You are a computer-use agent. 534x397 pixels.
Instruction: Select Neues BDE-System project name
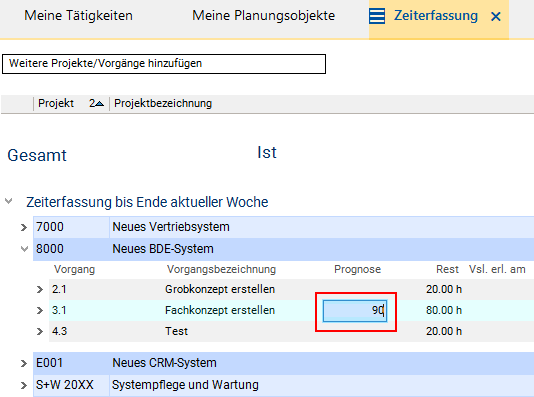pos(163,249)
